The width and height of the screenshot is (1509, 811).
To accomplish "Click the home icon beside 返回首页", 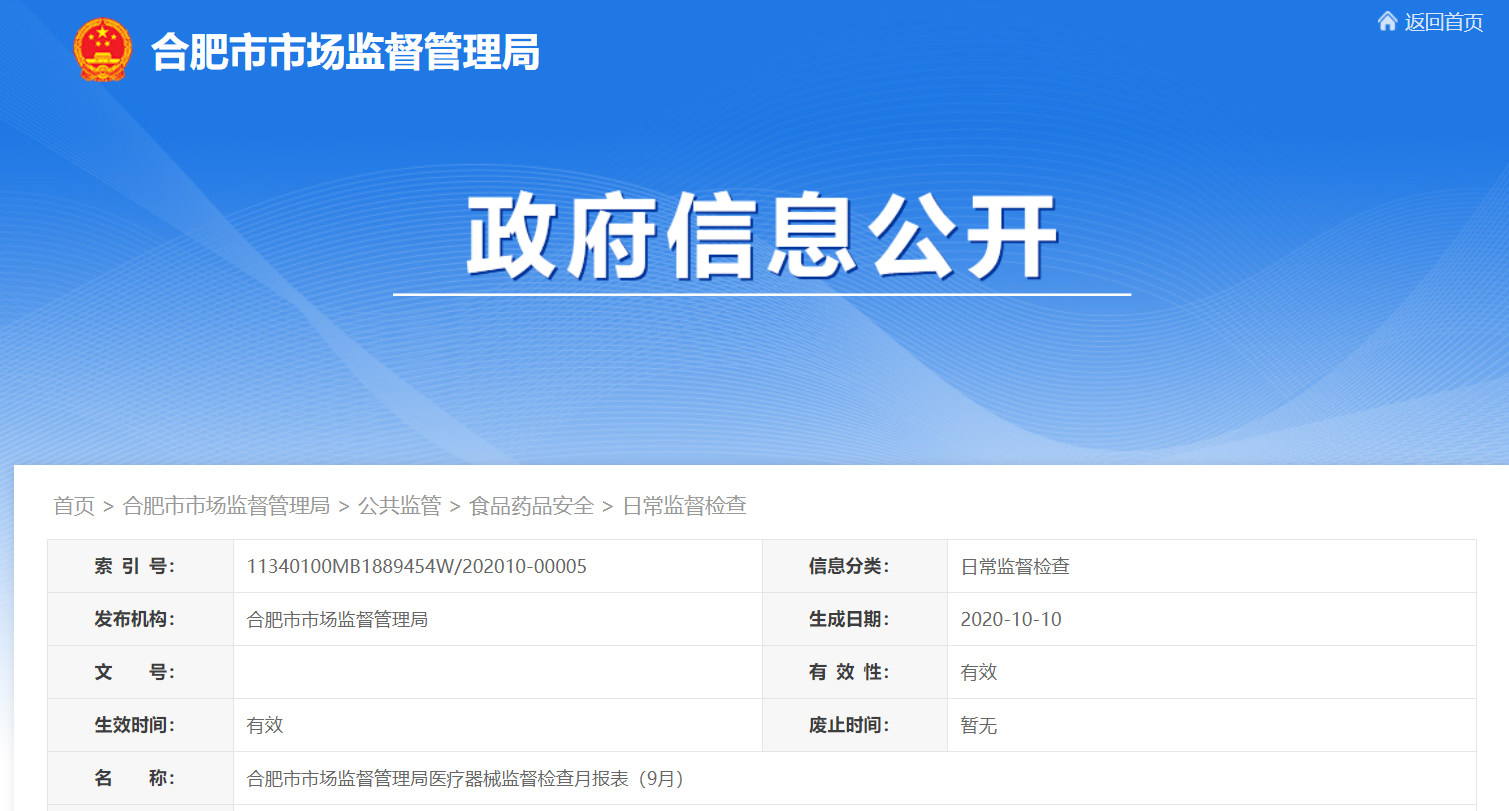I will tap(1387, 21).
